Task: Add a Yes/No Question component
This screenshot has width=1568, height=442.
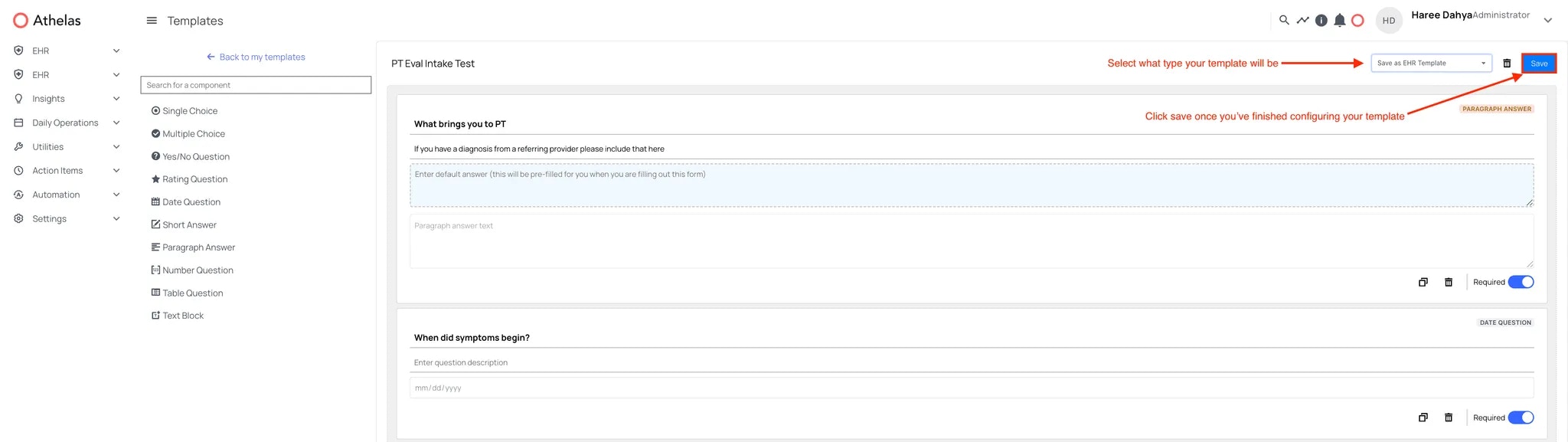Action: [x=191, y=156]
